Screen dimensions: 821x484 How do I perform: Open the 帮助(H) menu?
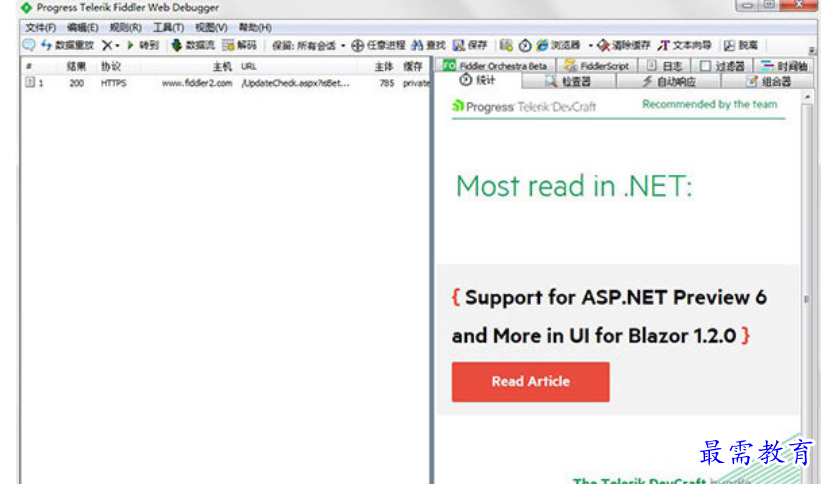(x=255, y=27)
